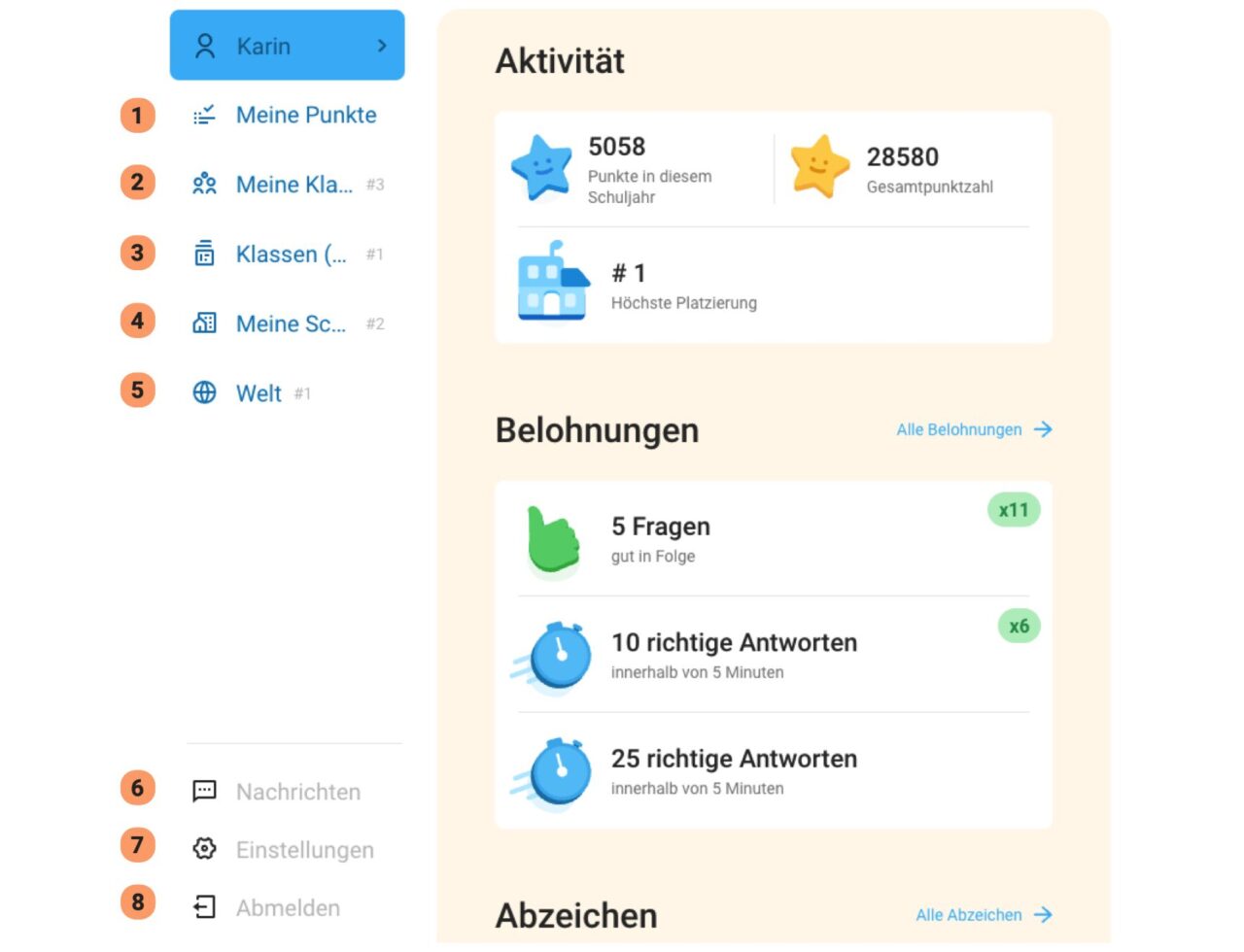The height and width of the screenshot is (952, 1244).
Task: Expand the Karin profile panel chevron
Action: pyautogui.click(x=384, y=45)
